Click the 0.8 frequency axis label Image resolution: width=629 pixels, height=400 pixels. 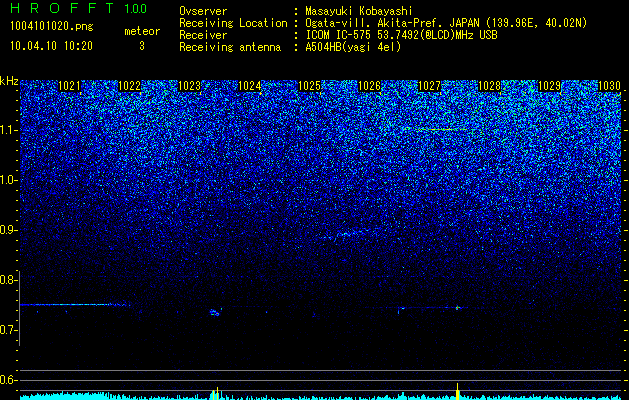[8, 280]
